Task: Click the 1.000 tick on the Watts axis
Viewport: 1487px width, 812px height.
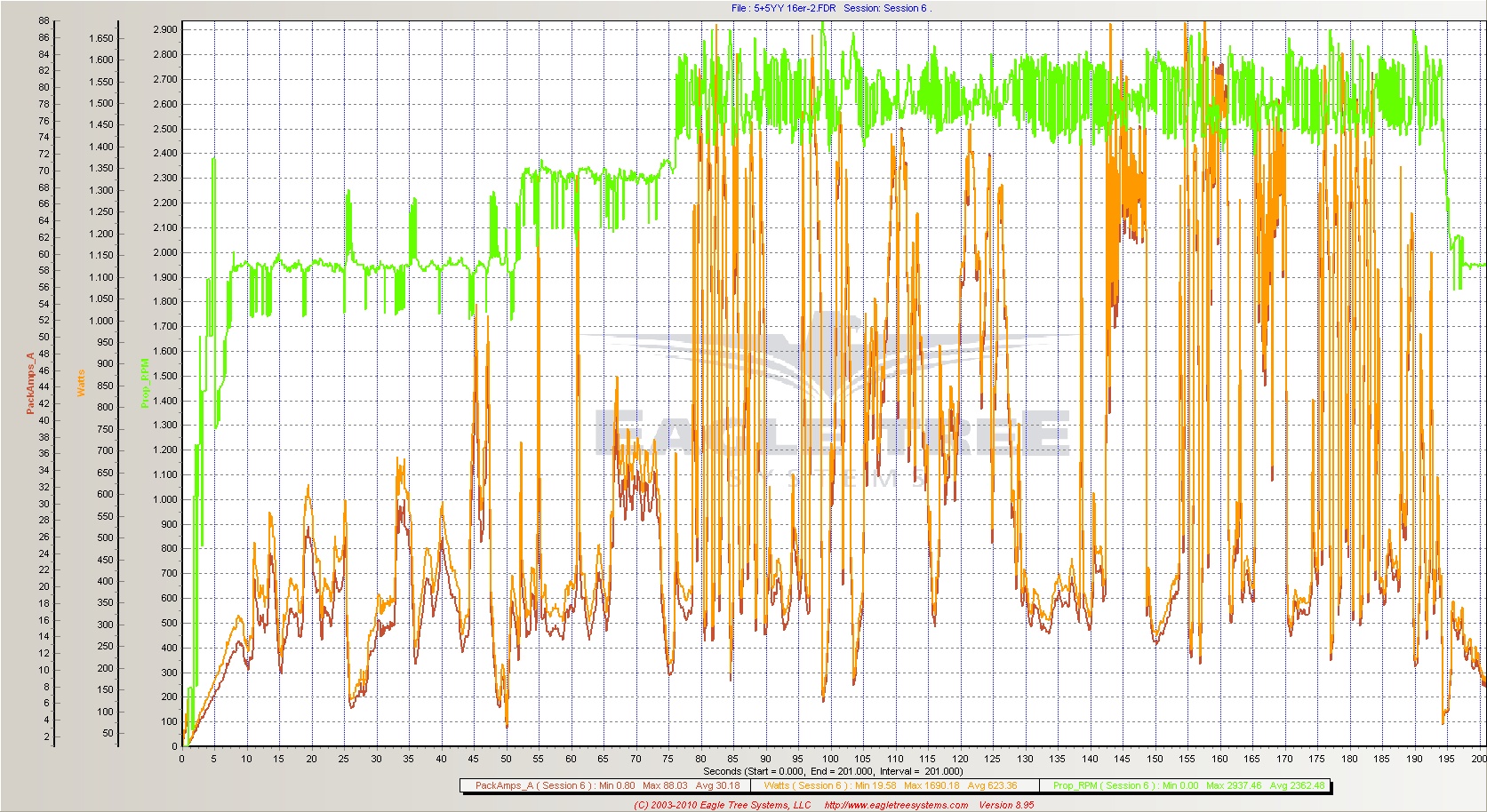Action: coord(101,321)
